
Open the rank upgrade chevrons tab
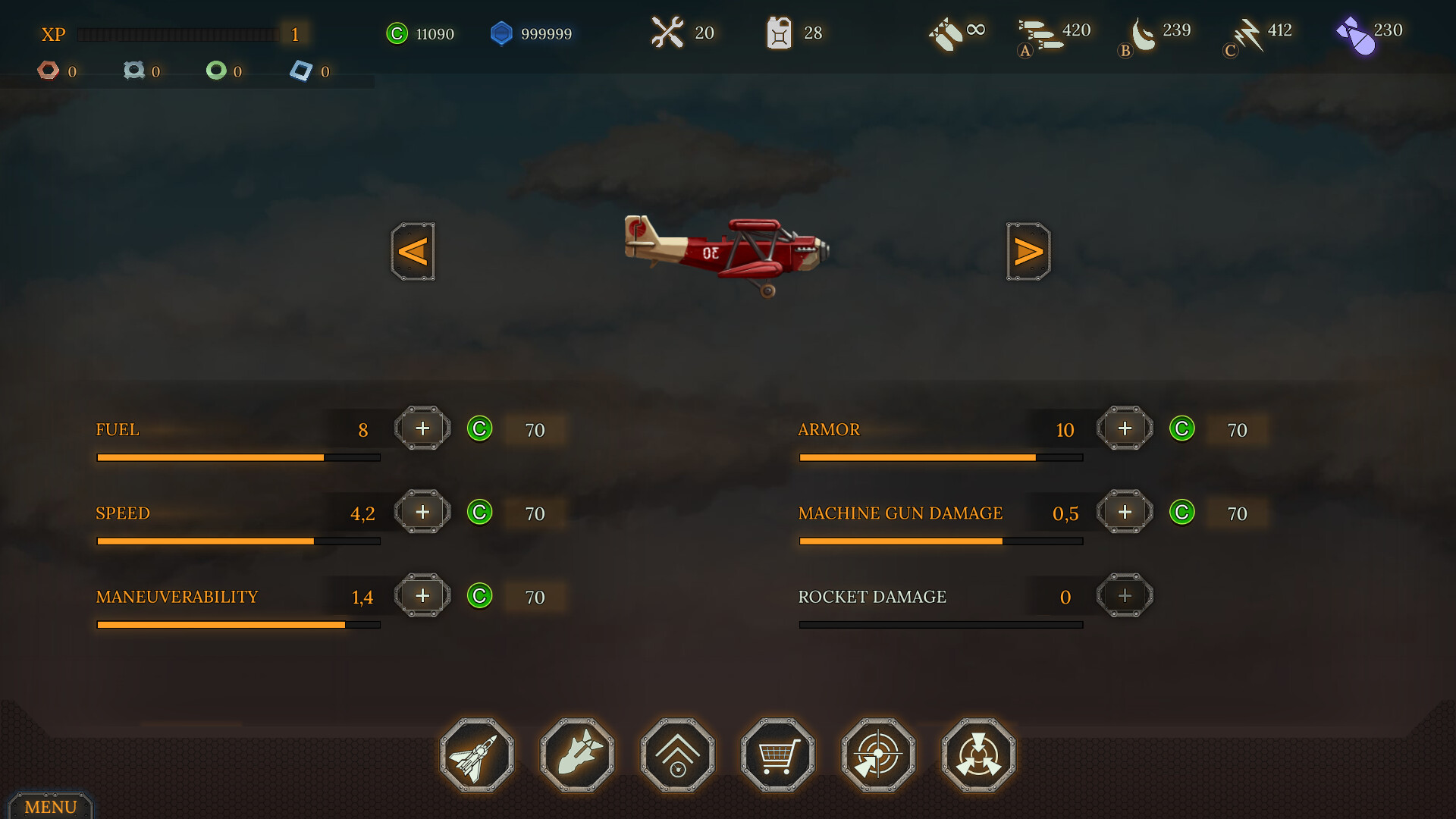point(678,755)
